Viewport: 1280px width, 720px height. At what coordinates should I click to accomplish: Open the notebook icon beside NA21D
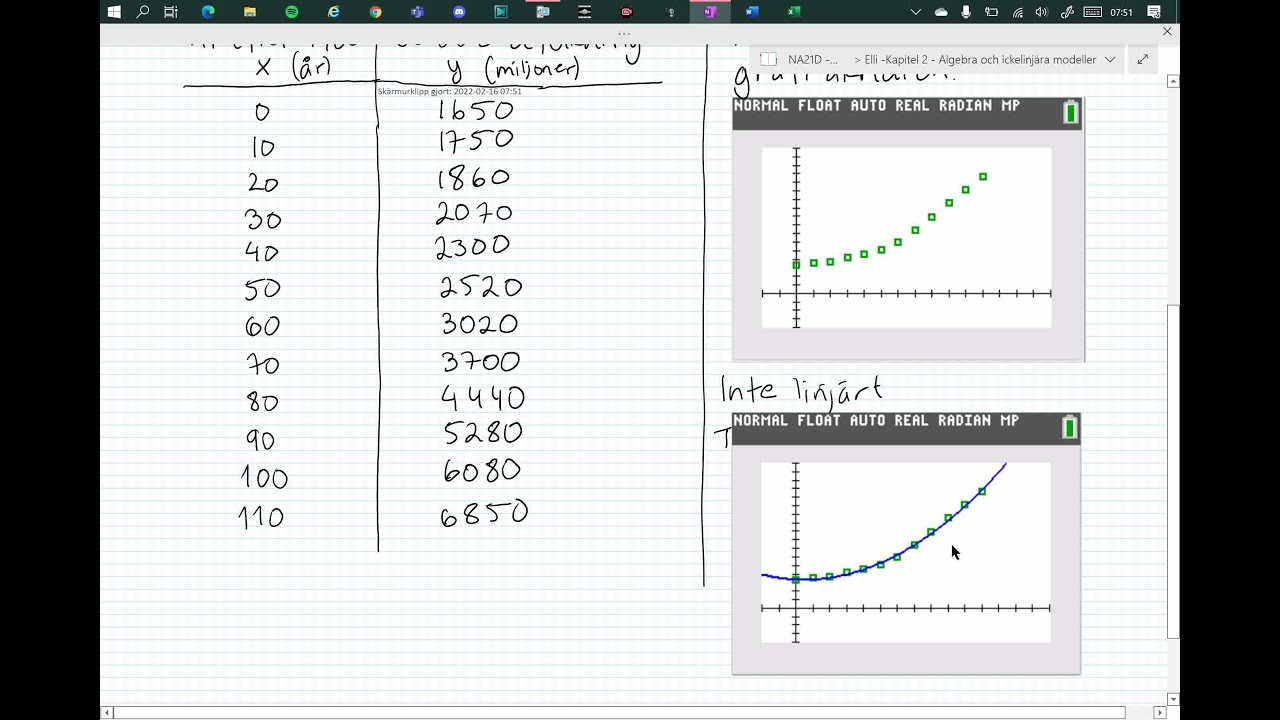coord(769,59)
